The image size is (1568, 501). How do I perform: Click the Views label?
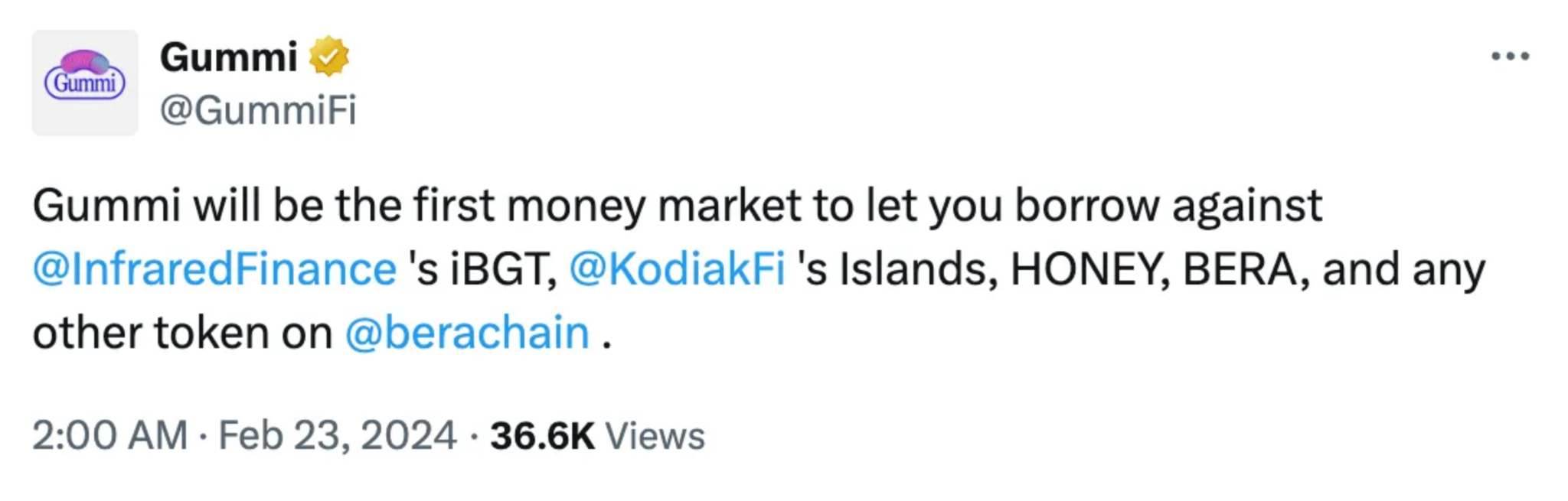(x=655, y=436)
